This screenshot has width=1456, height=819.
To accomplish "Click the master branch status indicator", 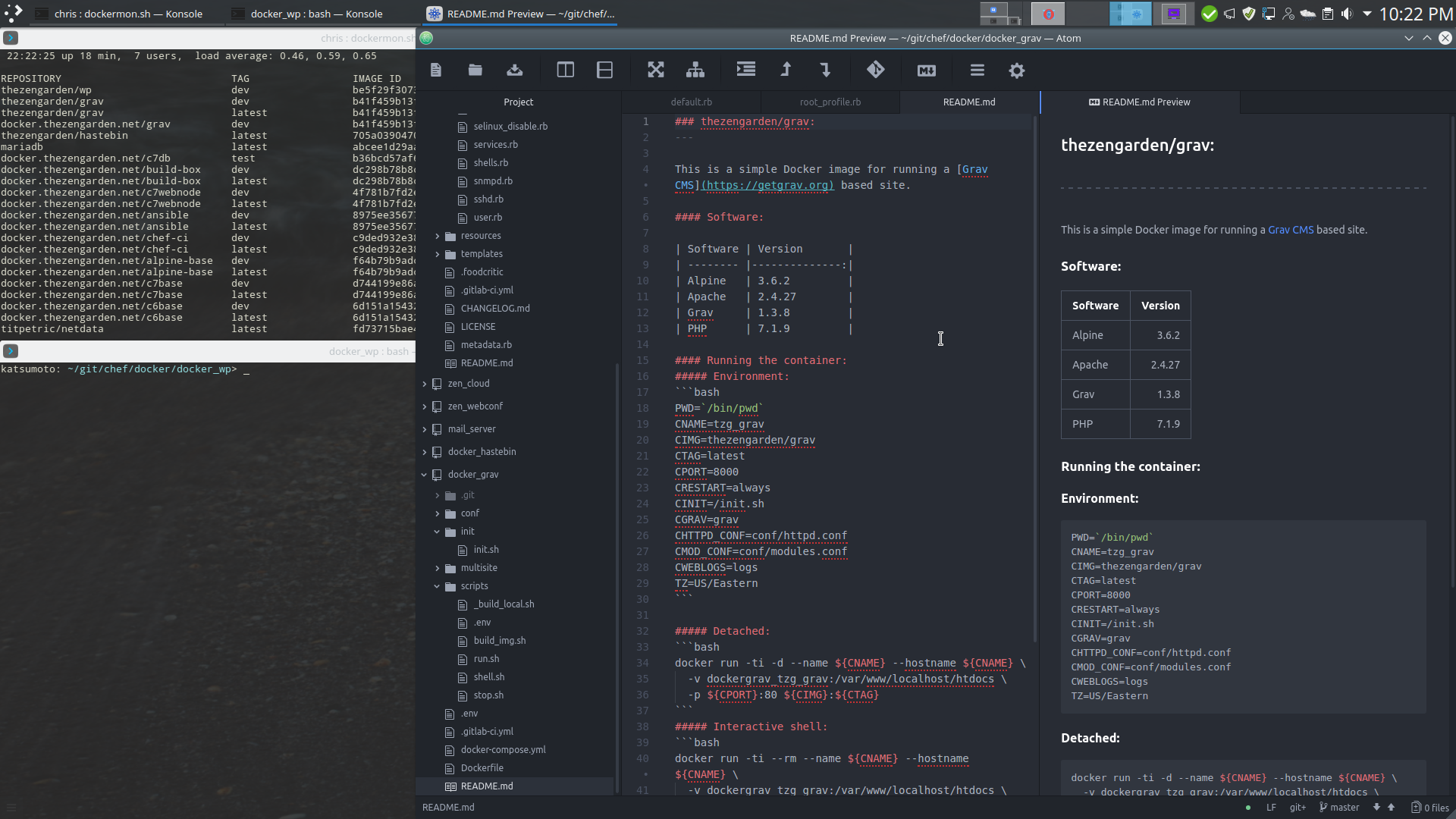I will [x=1339, y=808].
